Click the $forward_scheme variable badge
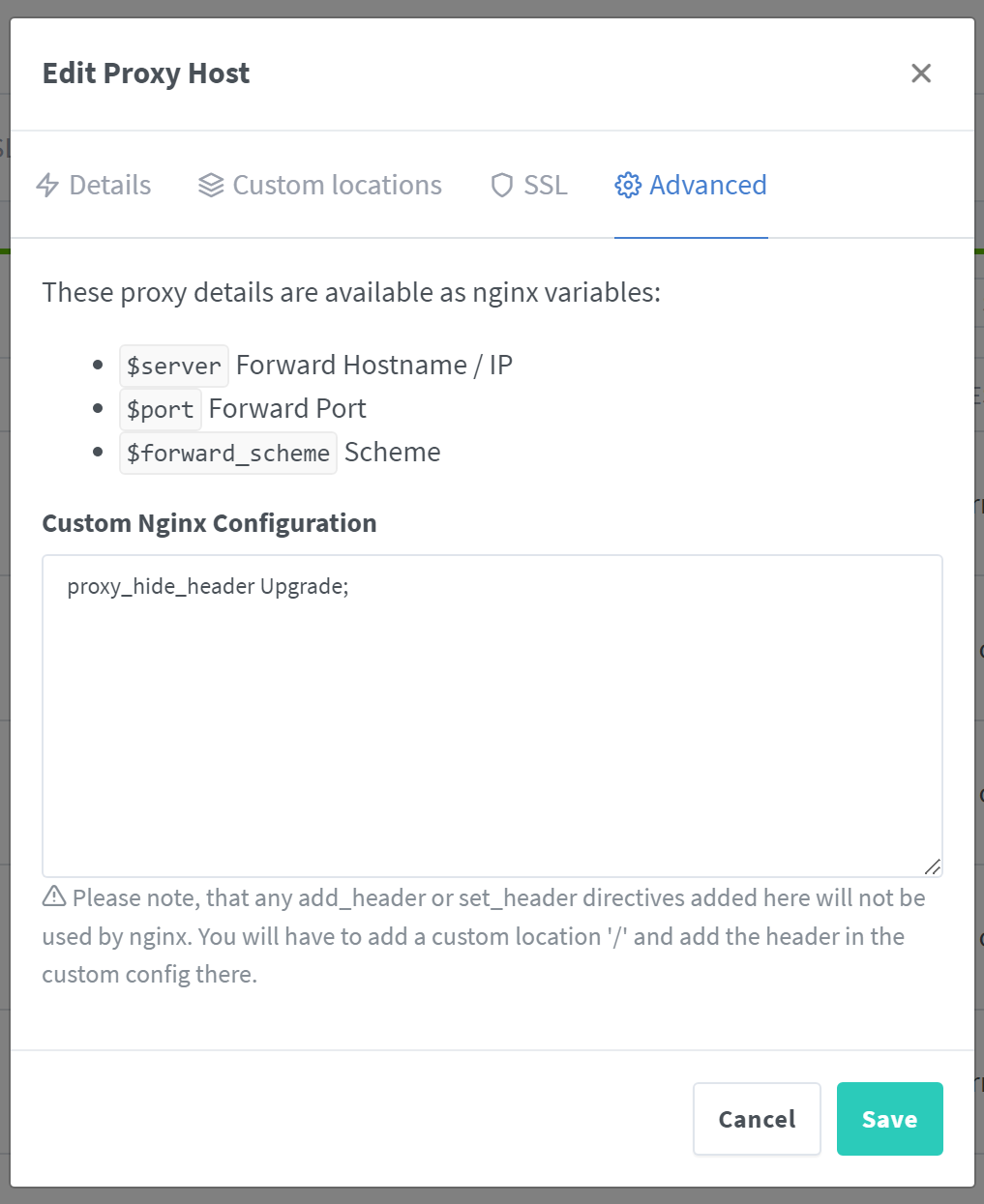Screen dimensions: 984x1204 227,453
